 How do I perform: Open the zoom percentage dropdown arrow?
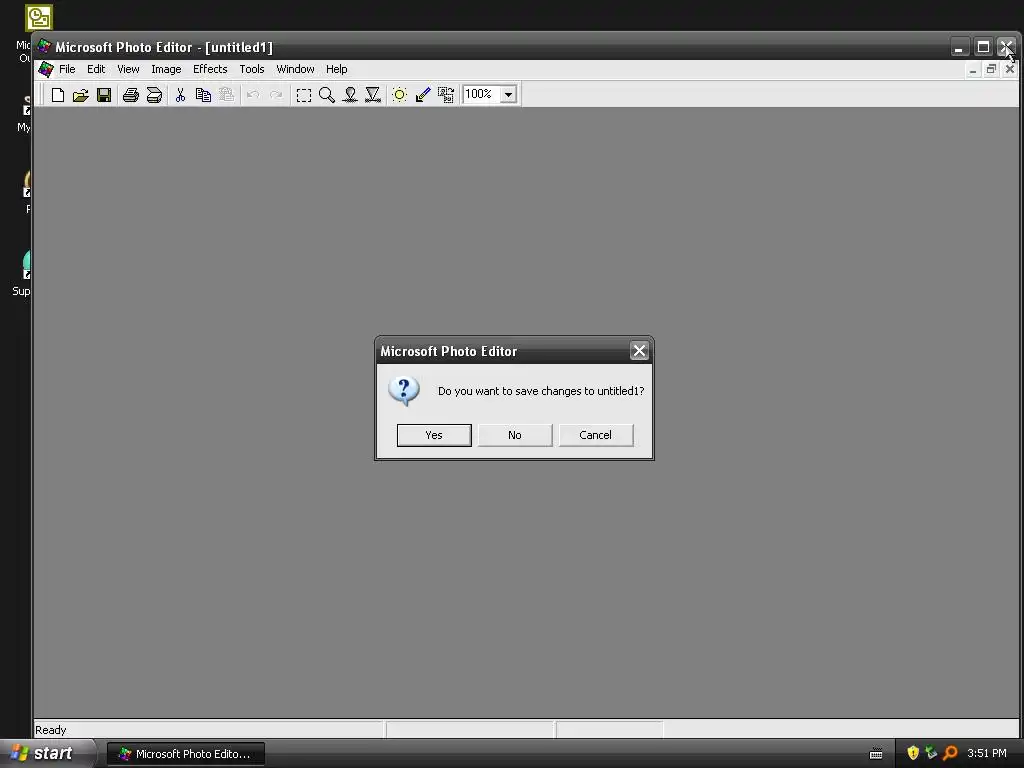tap(508, 95)
